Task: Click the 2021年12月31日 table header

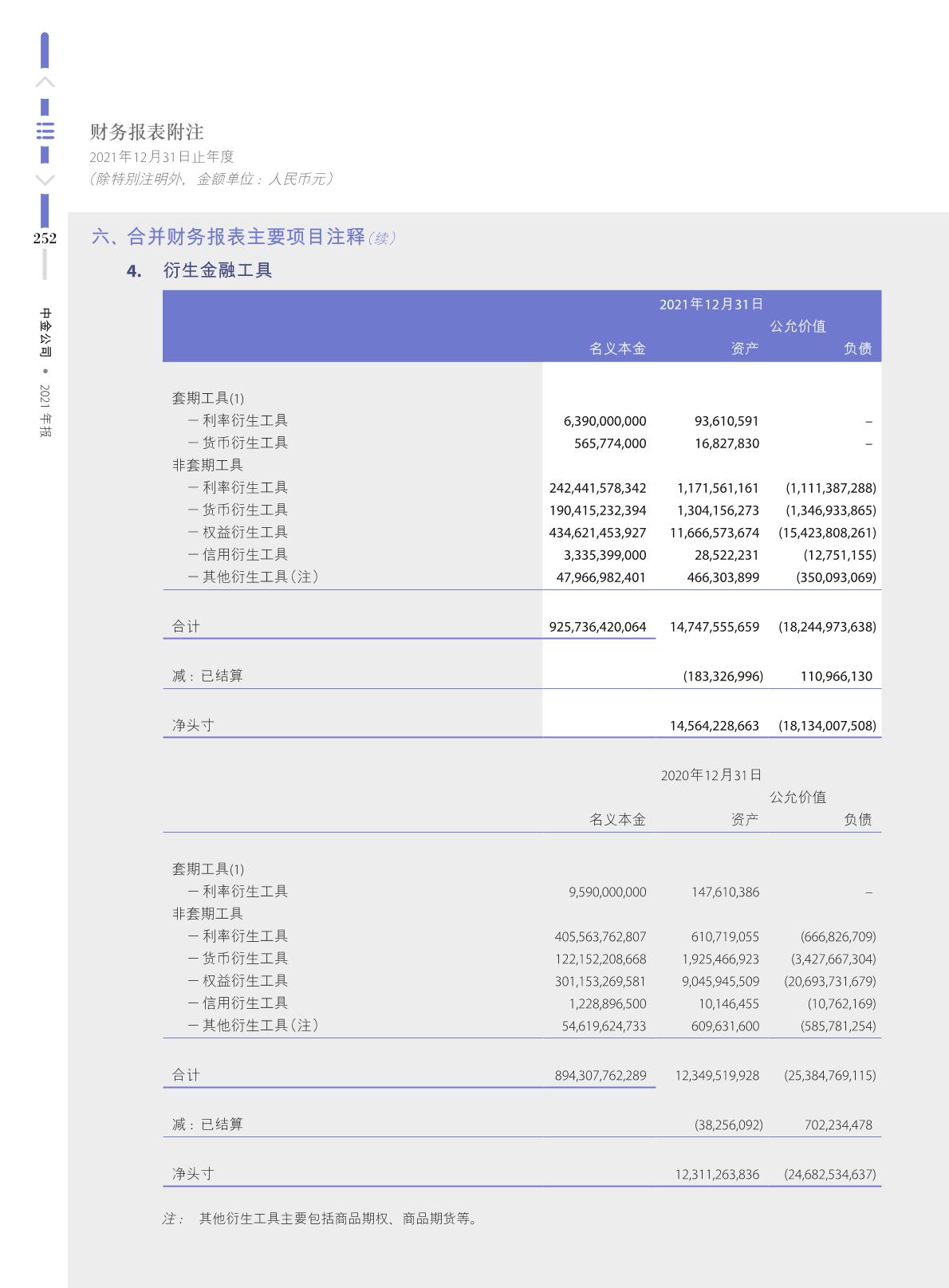Action: pos(711,304)
